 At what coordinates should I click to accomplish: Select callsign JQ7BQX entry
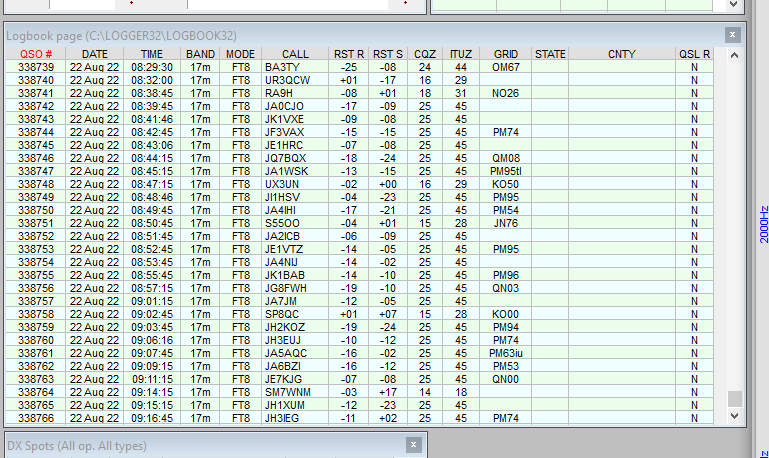tap(295, 158)
